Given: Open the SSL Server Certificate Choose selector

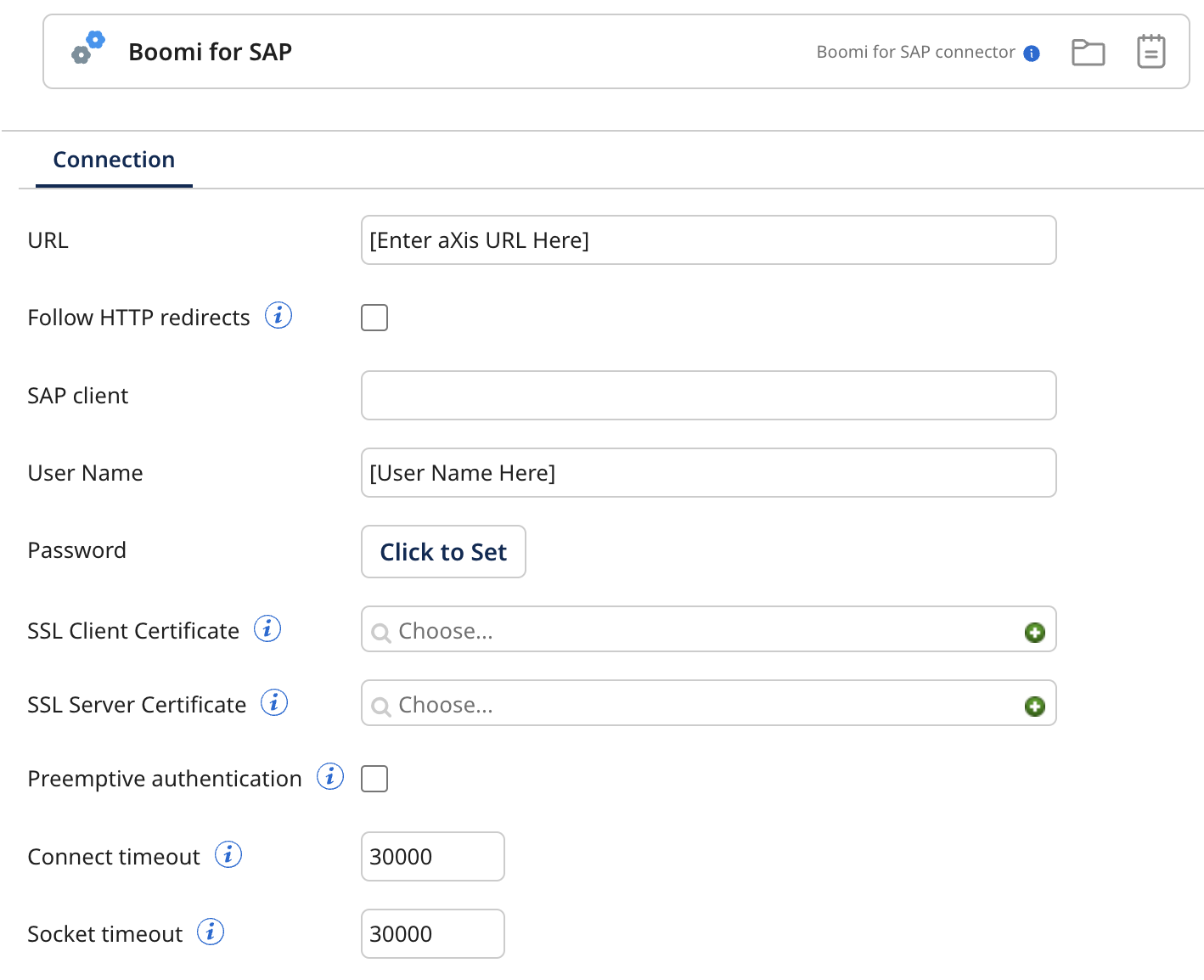Looking at the screenshot, I should point(594,704).
